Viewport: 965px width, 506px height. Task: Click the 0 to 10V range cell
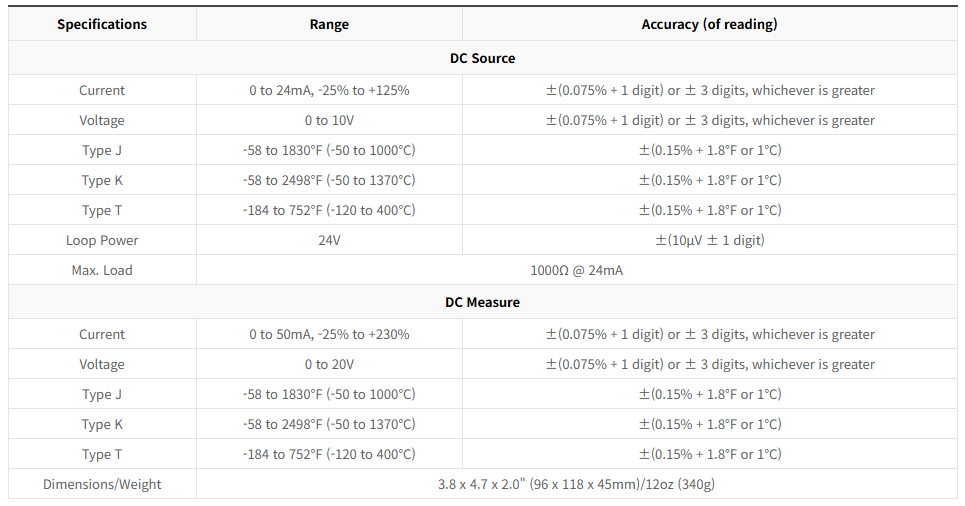coord(329,120)
